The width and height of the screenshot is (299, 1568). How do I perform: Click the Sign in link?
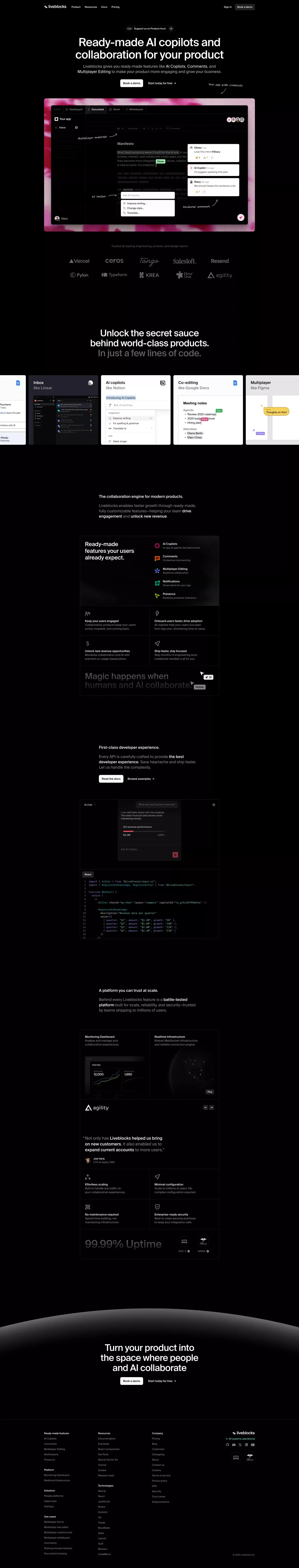(x=227, y=7)
